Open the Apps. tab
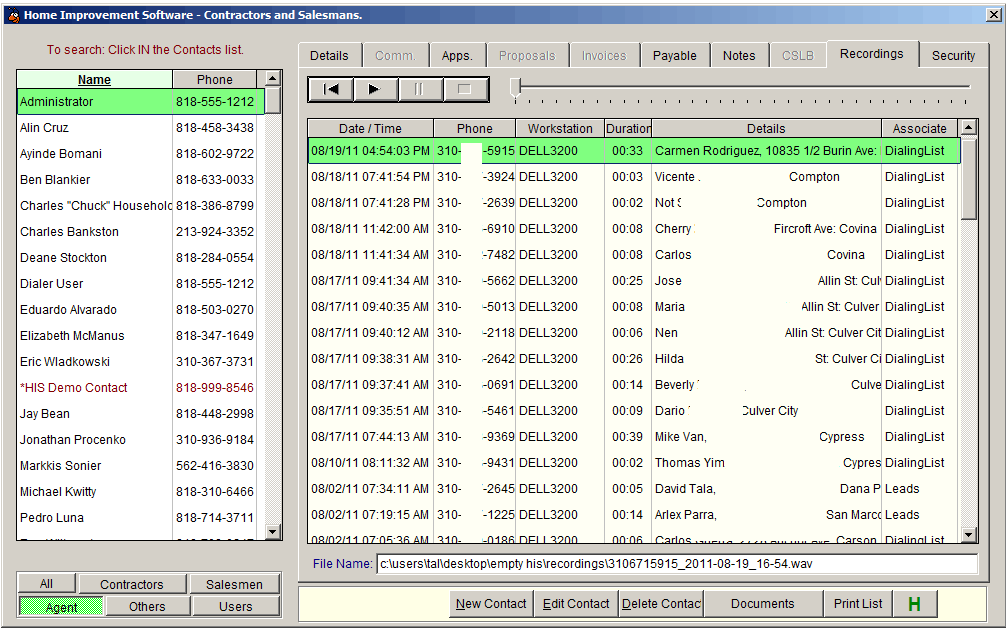Viewport: 1006px width, 630px height. click(457, 56)
